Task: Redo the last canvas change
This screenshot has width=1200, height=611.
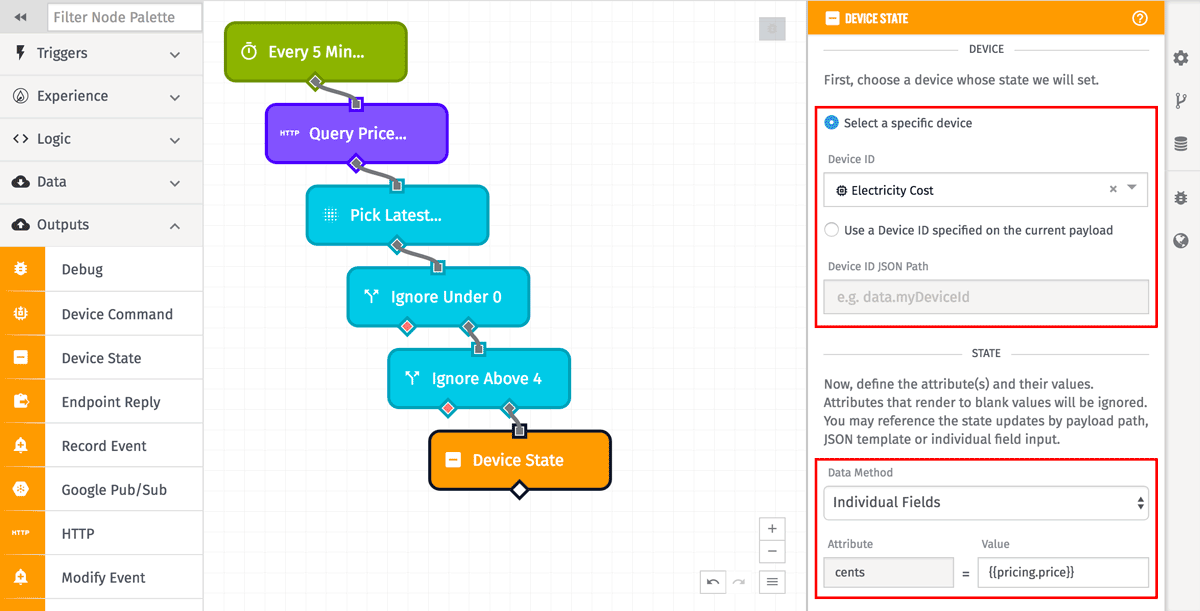Action: (738, 581)
